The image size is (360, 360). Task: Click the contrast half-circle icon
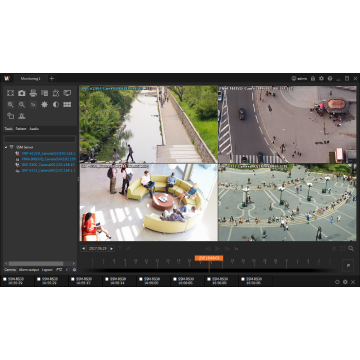click(56, 105)
